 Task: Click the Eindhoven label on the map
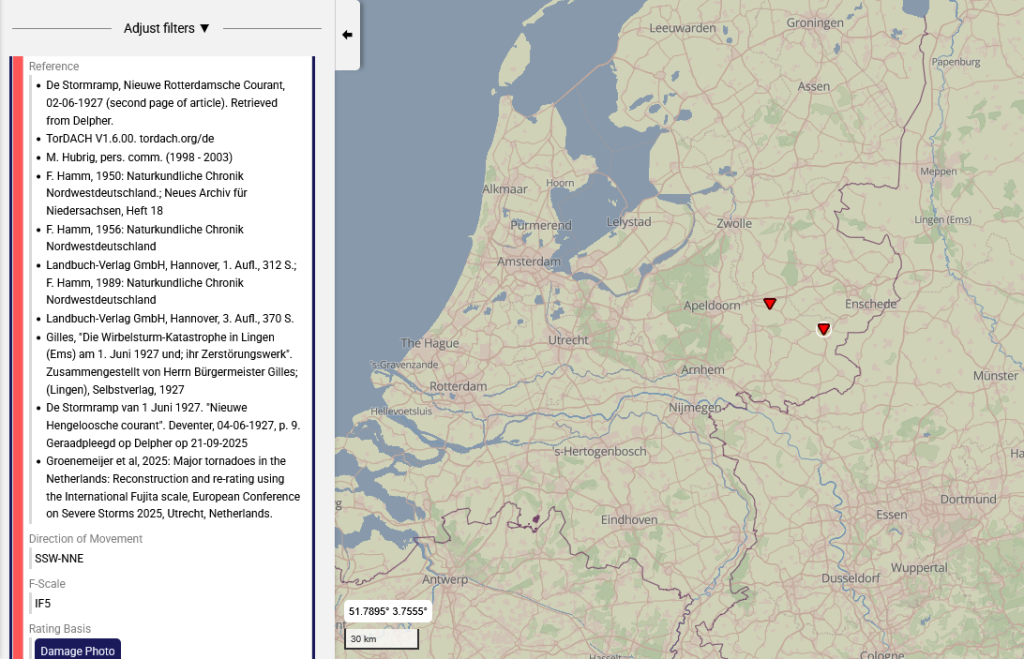point(629,520)
